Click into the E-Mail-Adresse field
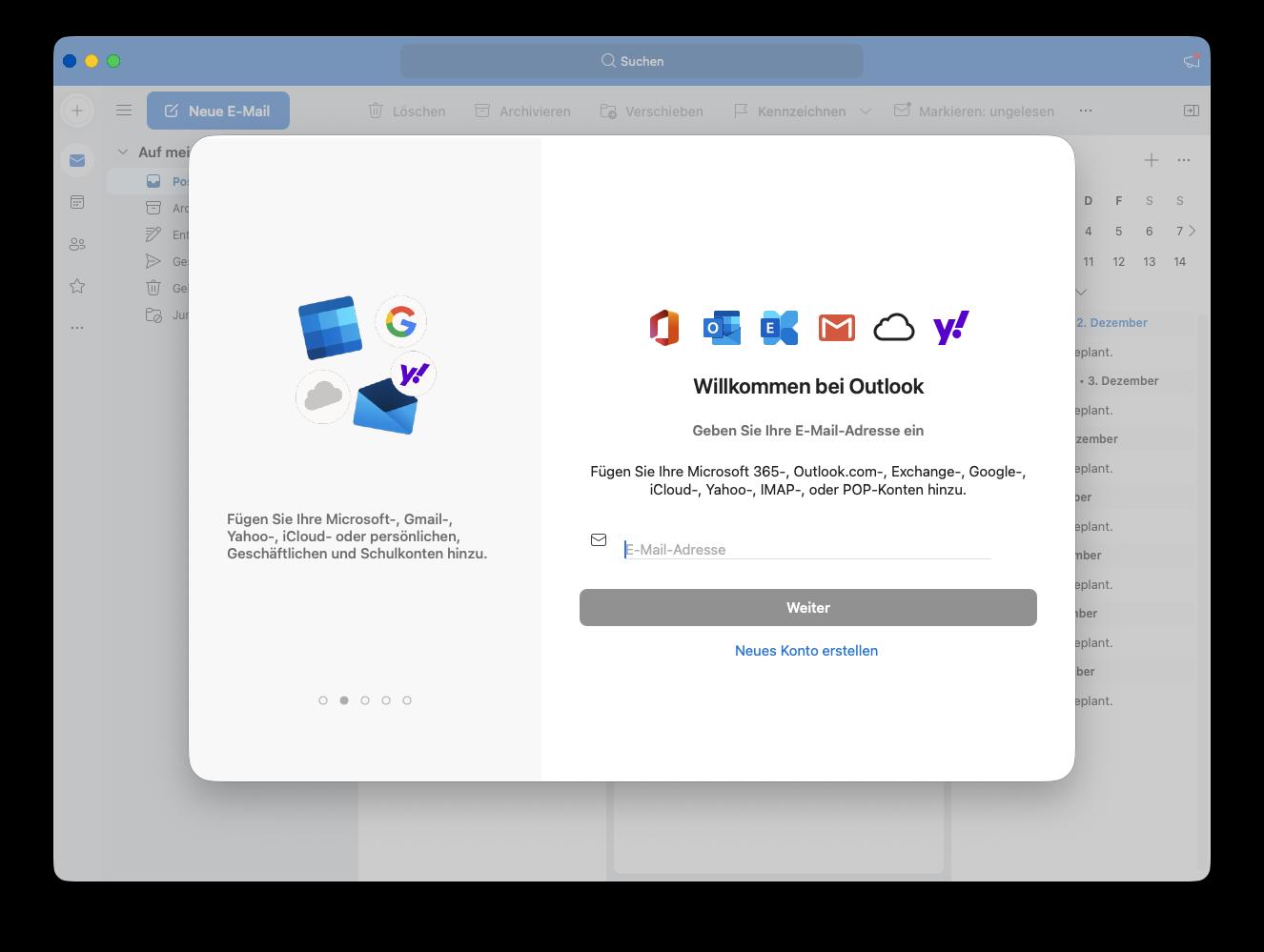This screenshot has height=952, width=1264. click(x=806, y=549)
